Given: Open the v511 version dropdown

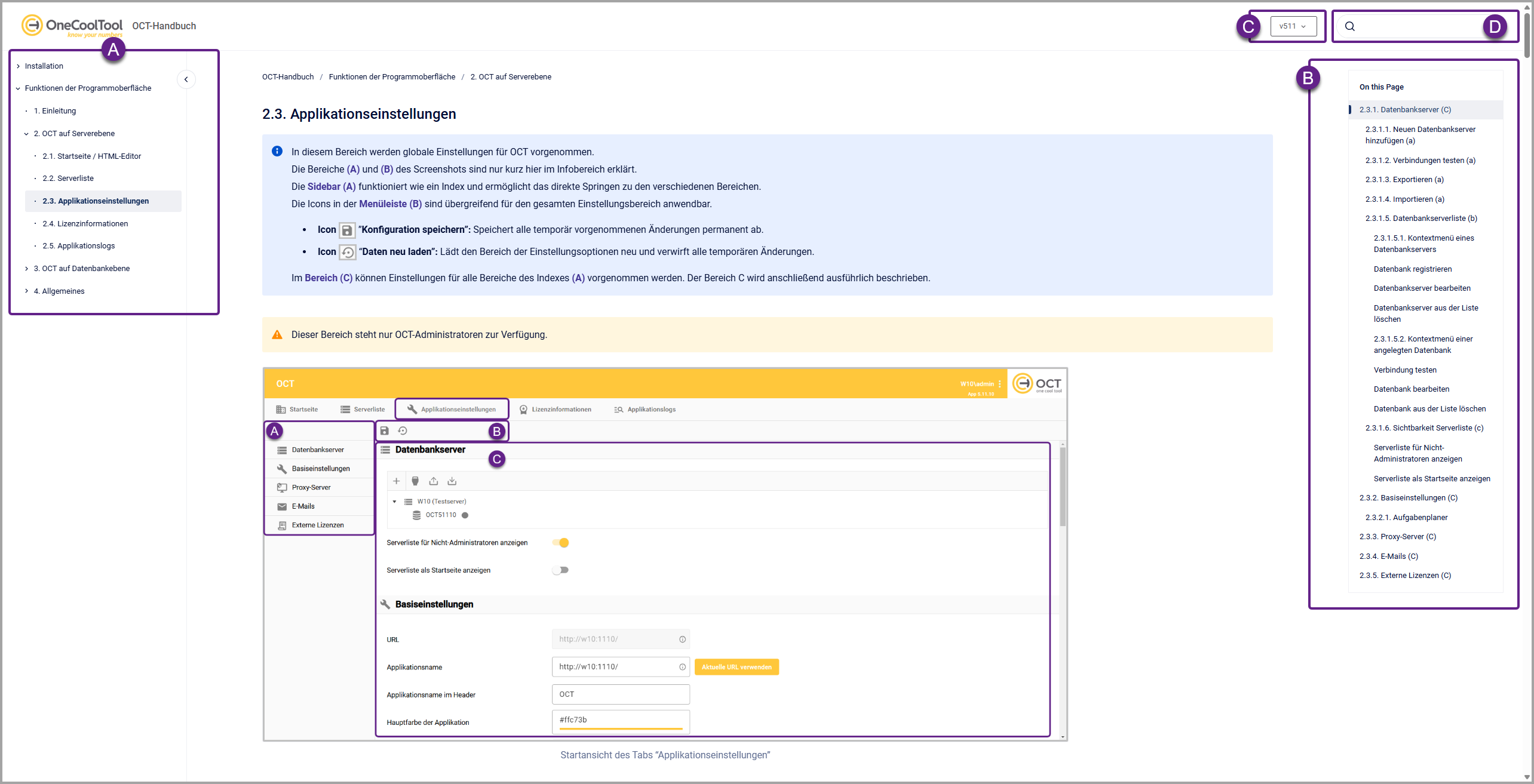Looking at the screenshot, I should point(1293,26).
